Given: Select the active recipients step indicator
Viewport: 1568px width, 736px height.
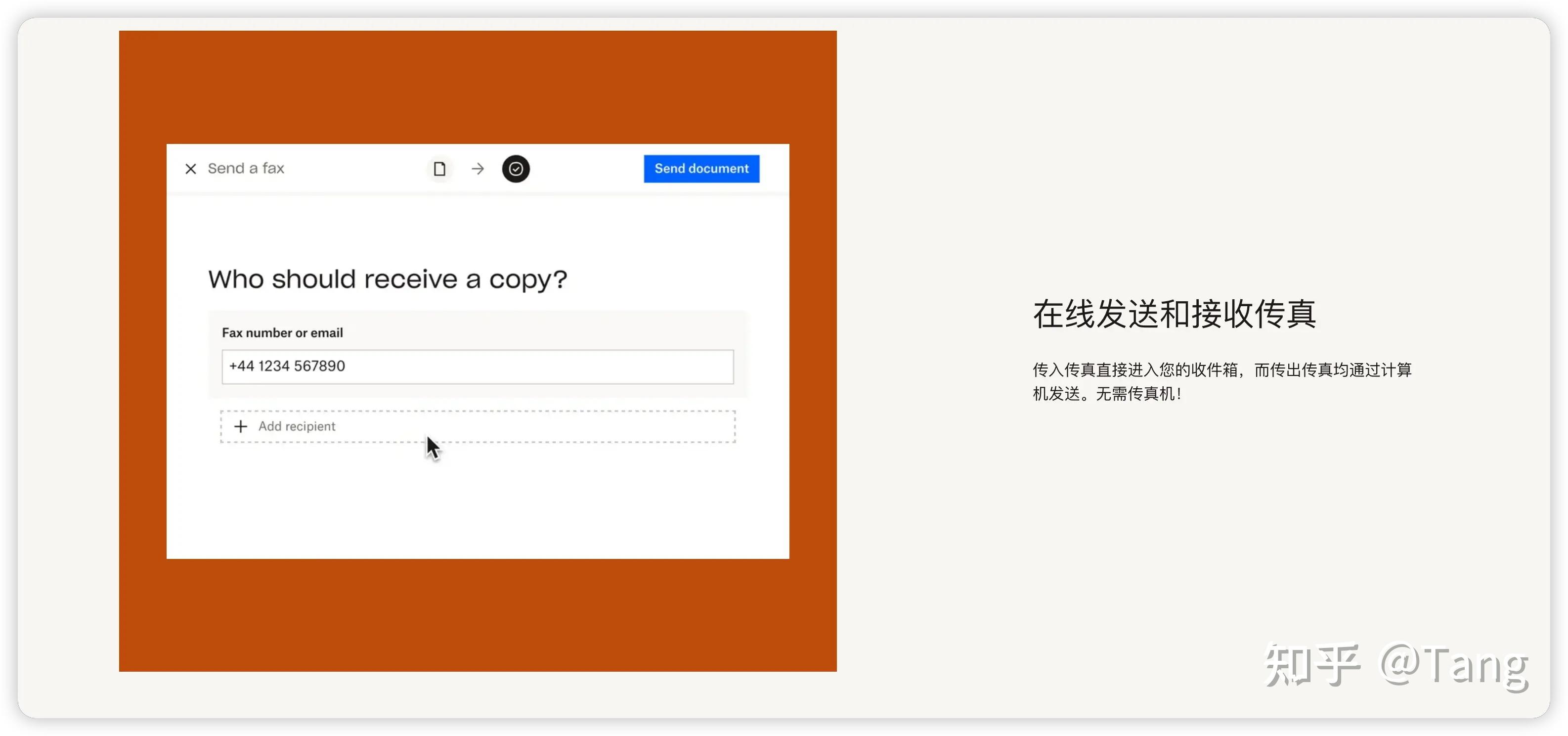Looking at the screenshot, I should point(516,169).
